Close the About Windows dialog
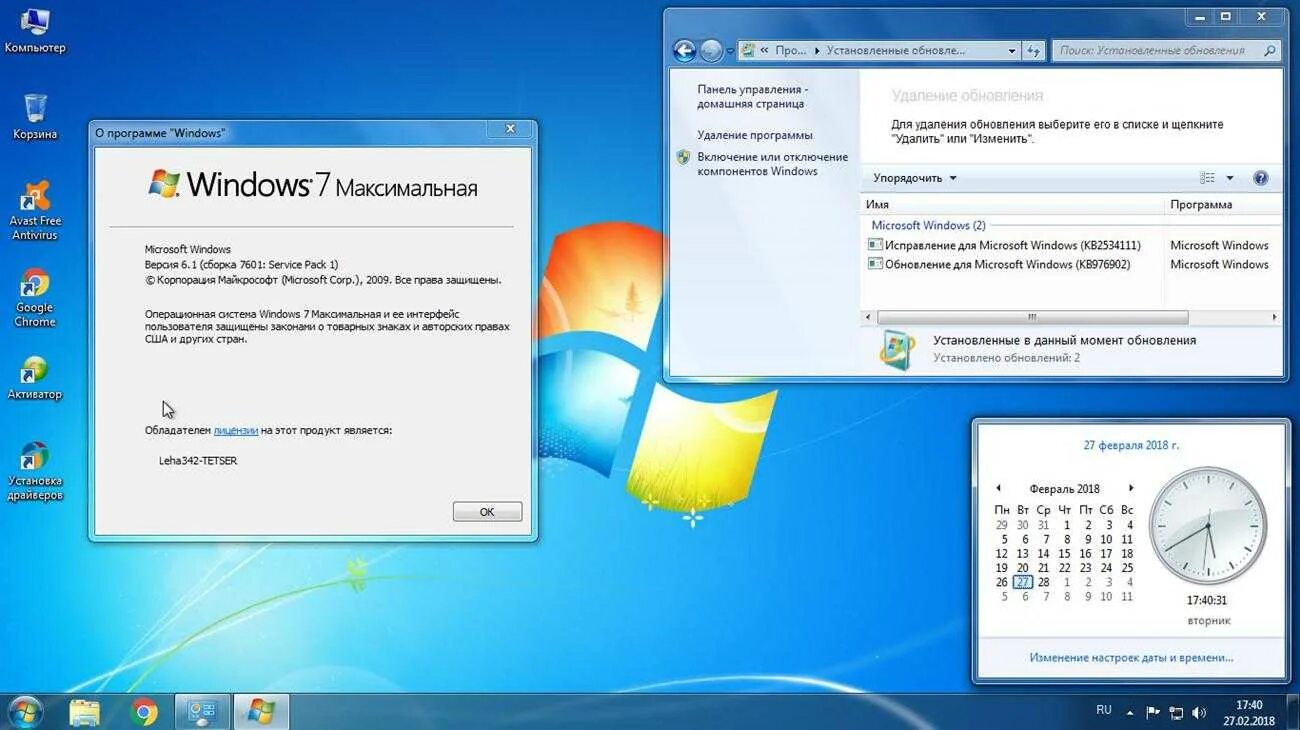1300x730 pixels. tap(510, 129)
